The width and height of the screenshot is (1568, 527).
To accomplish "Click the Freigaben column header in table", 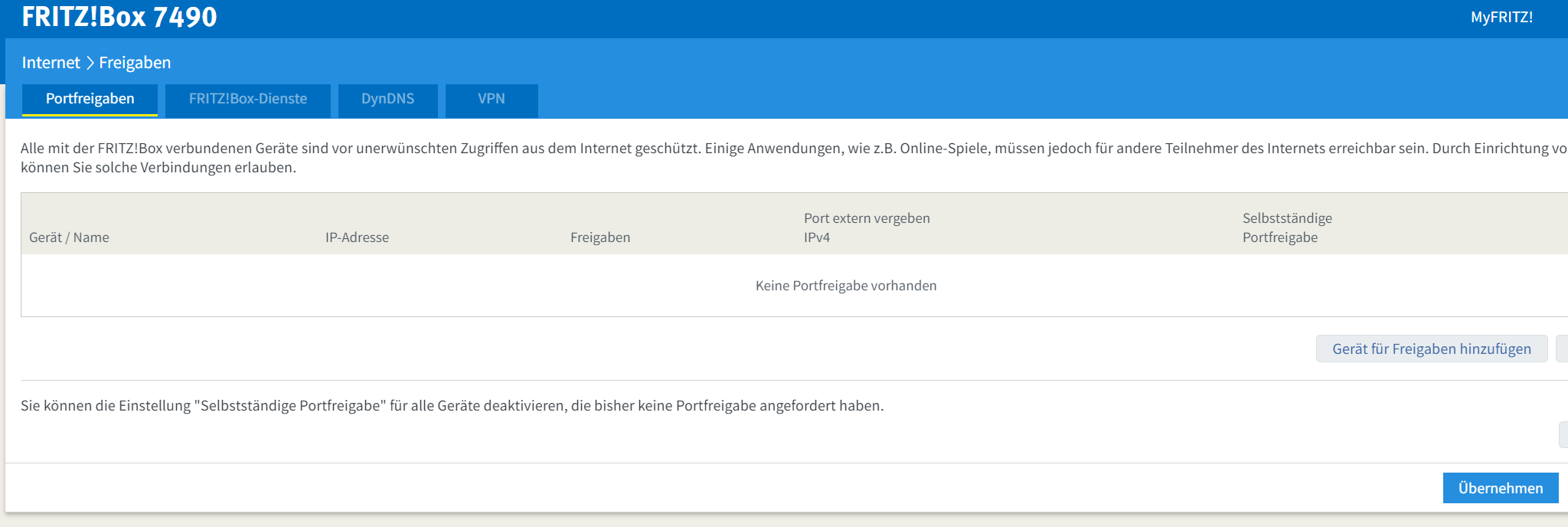I will 600,237.
